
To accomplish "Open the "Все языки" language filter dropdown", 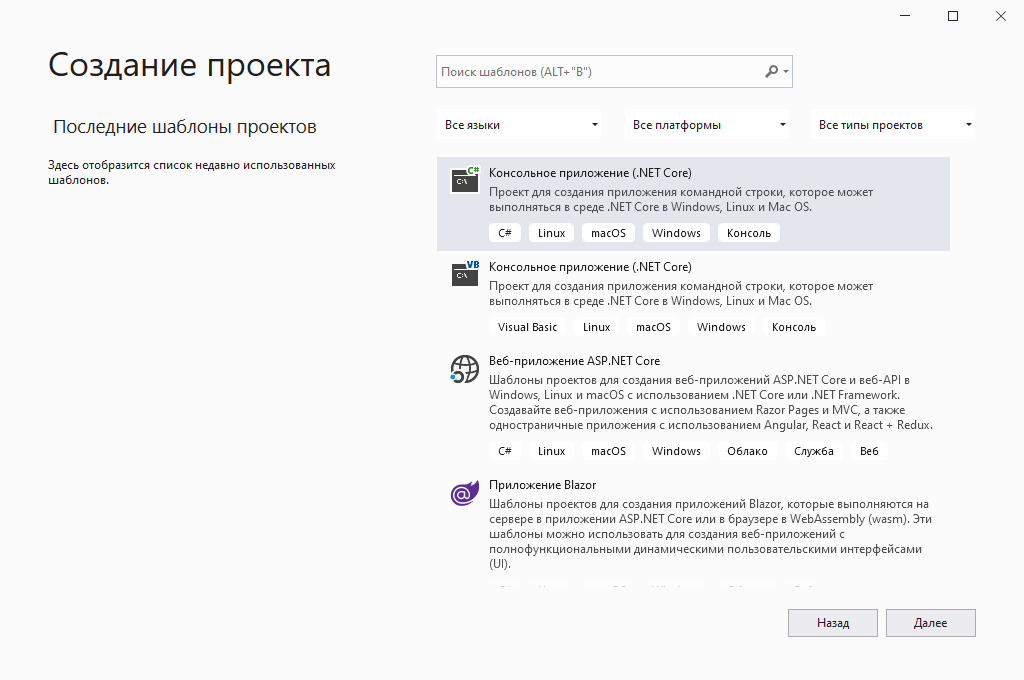I will point(520,125).
